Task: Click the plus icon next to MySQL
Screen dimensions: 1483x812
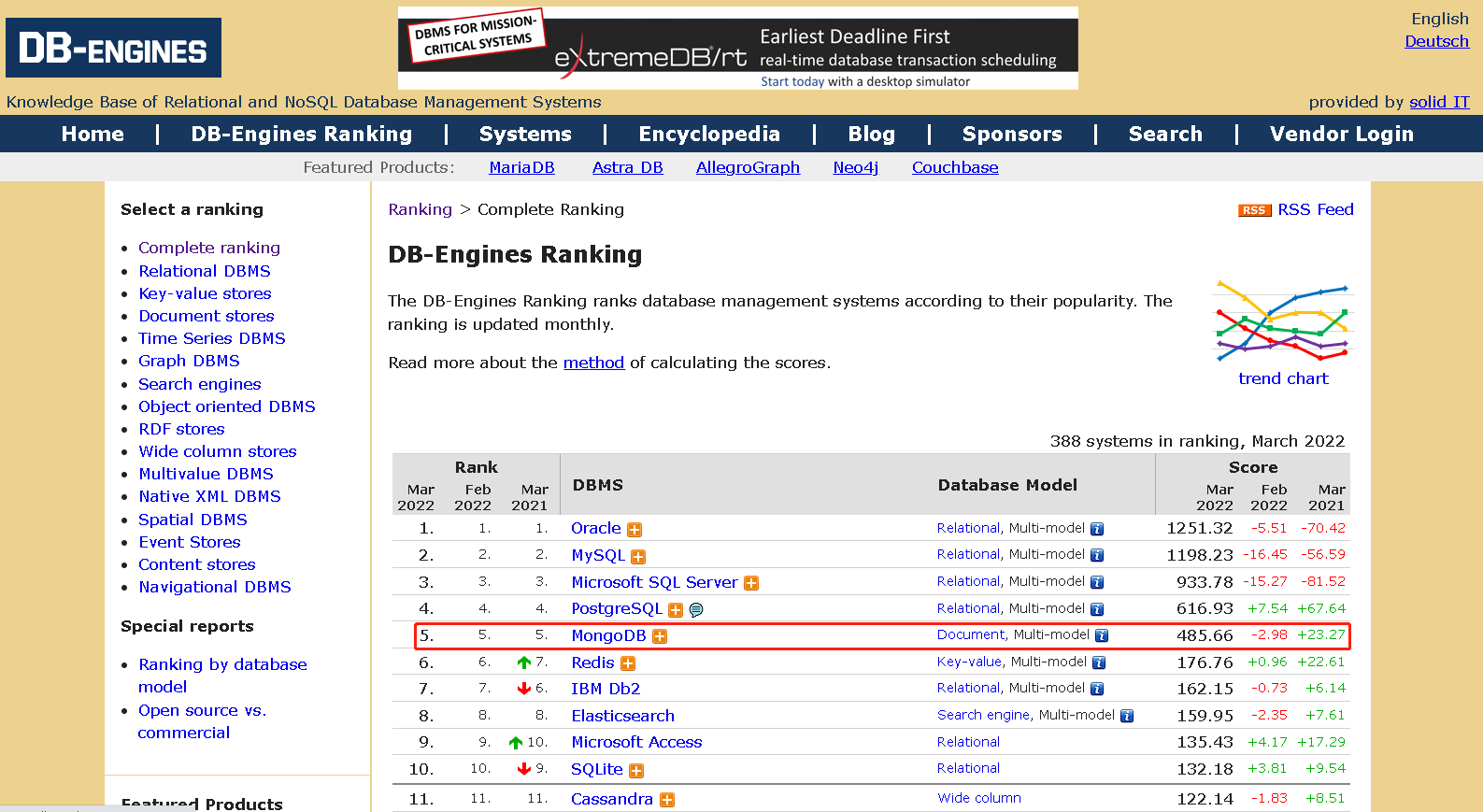Action: (638, 557)
